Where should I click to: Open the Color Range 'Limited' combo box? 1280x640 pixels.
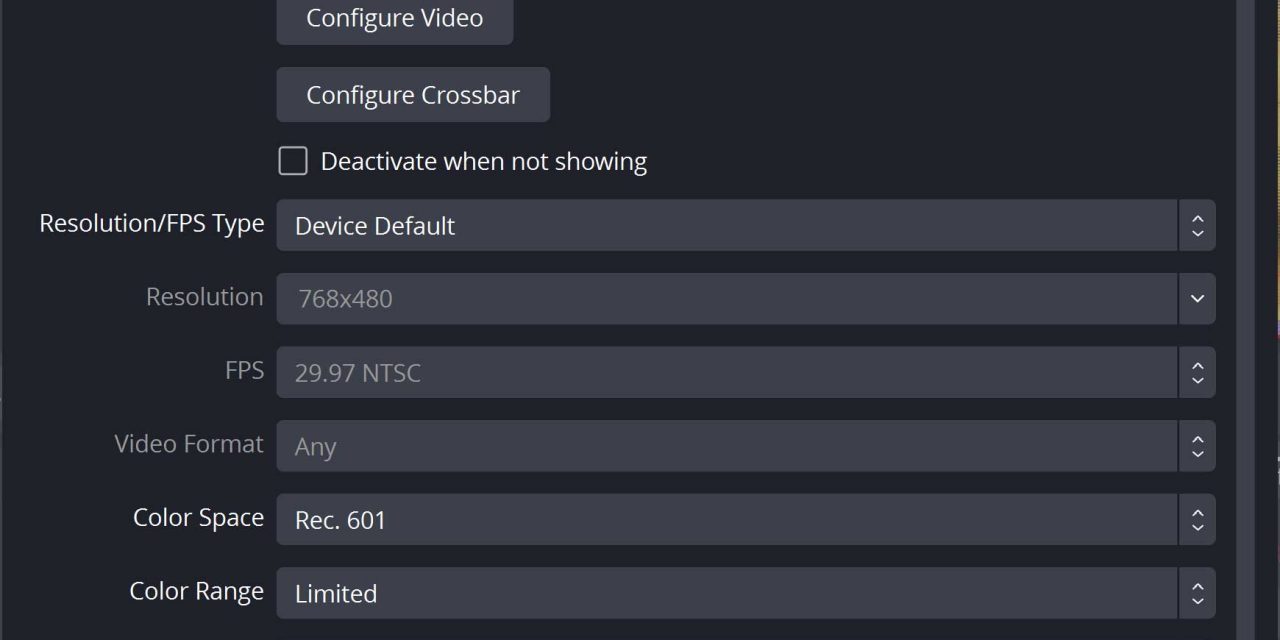coord(726,593)
